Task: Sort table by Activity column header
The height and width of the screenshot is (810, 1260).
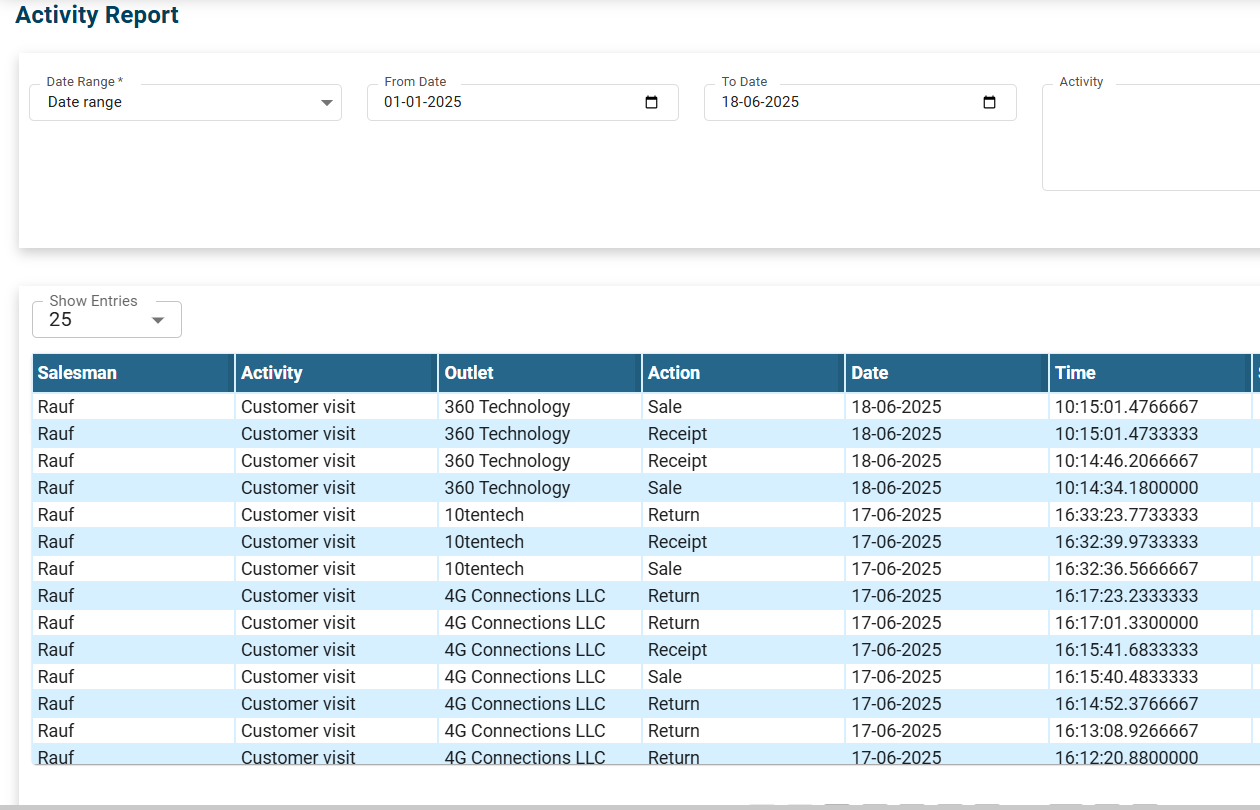Action: tap(271, 373)
